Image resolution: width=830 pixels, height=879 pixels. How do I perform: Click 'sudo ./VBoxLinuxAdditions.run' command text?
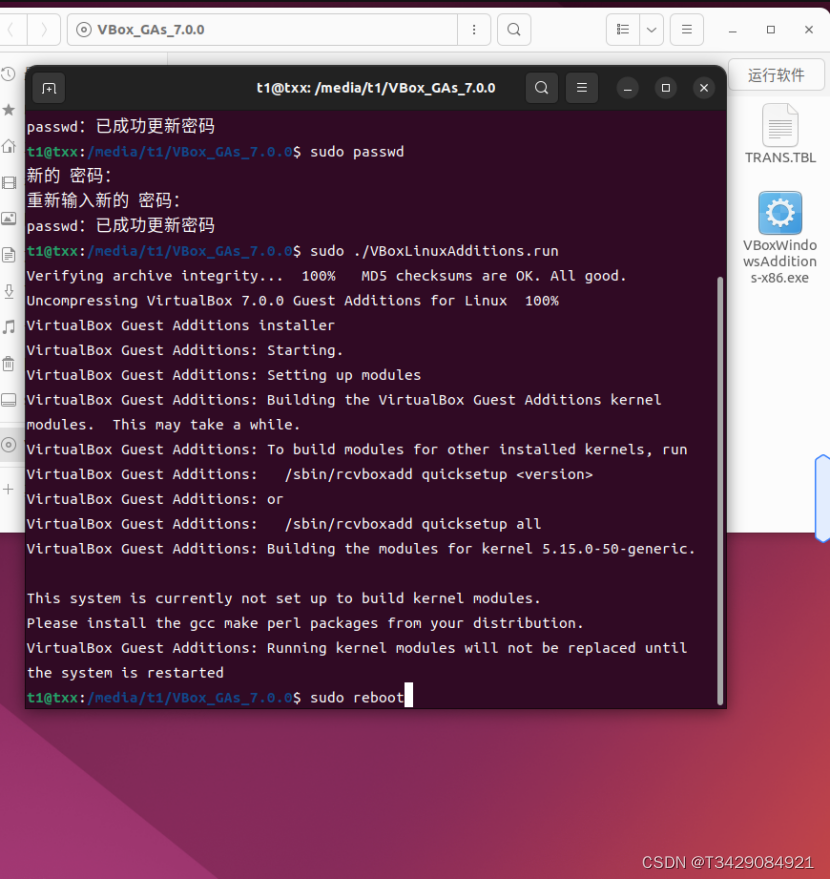[434, 251]
